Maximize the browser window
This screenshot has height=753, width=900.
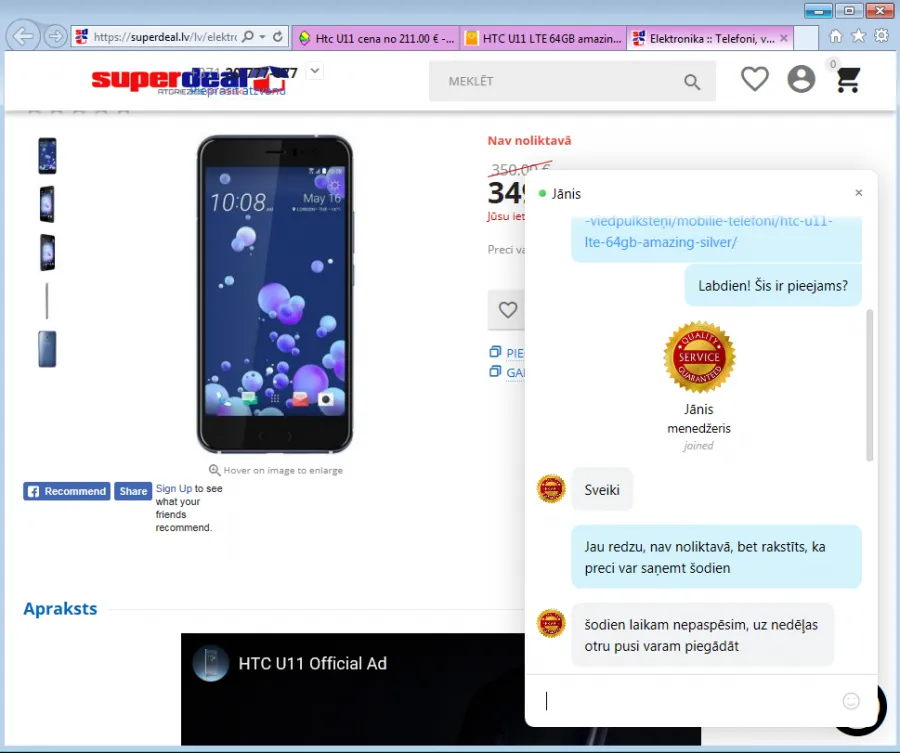coord(849,11)
